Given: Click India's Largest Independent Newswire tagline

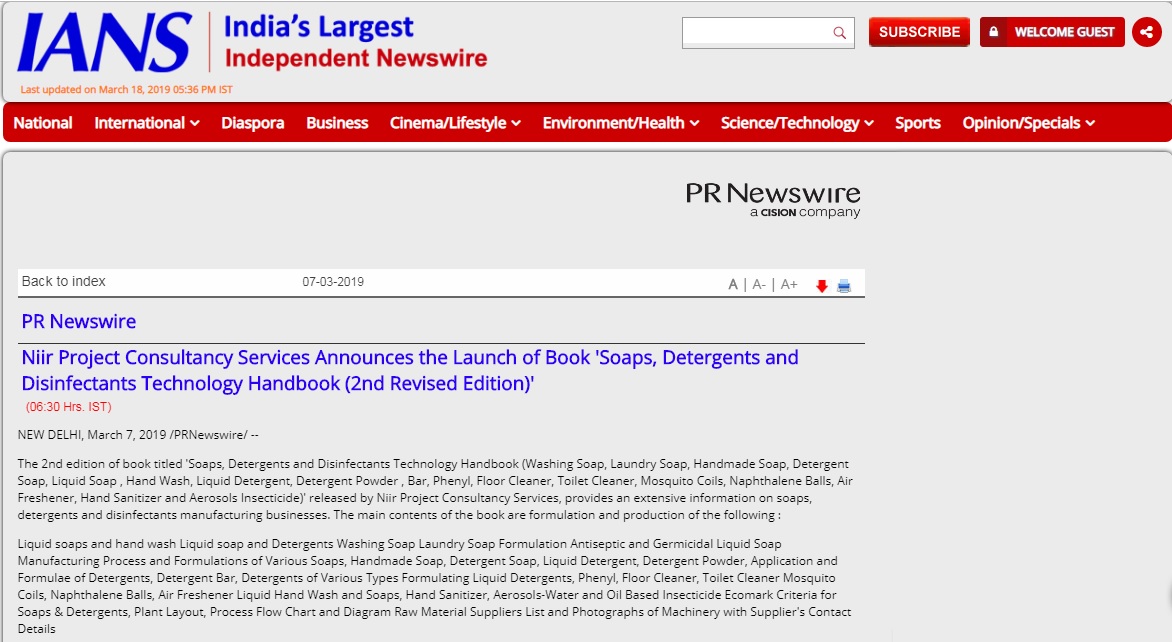Looking at the screenshot, I should (x=355, y=43).
